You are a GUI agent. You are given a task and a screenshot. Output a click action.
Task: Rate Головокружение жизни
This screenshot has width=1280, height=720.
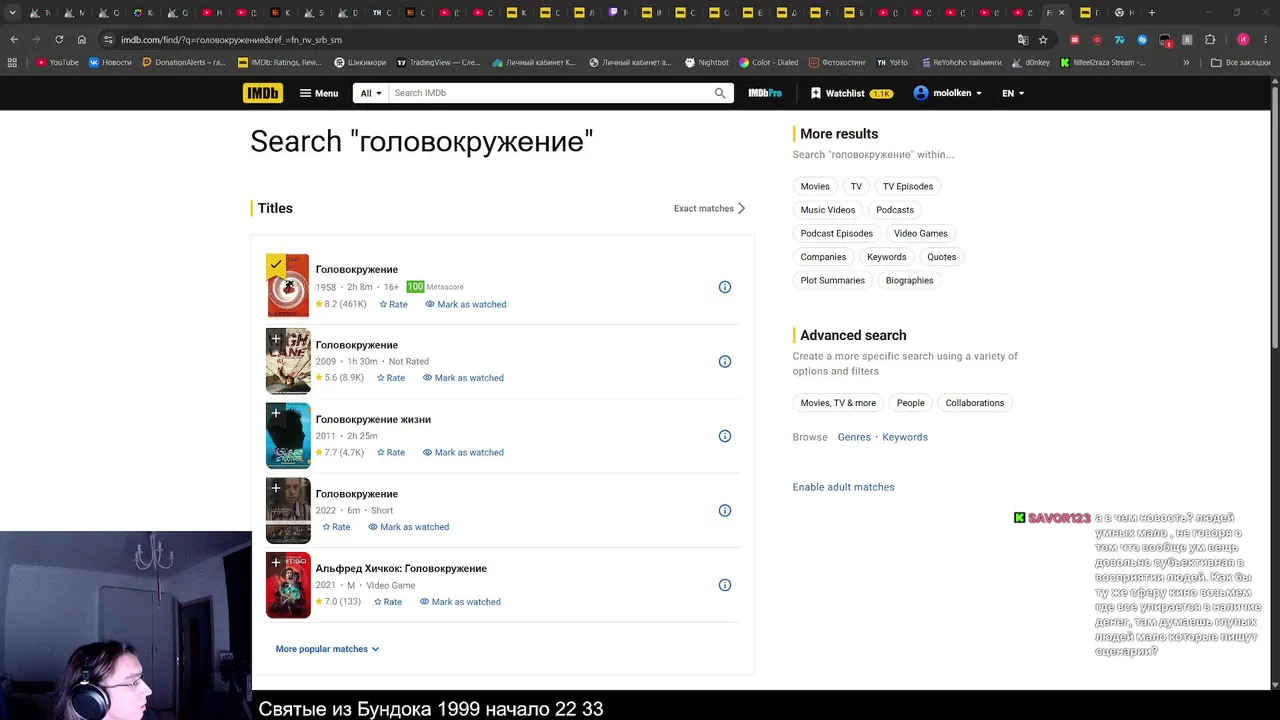(391, 452)
